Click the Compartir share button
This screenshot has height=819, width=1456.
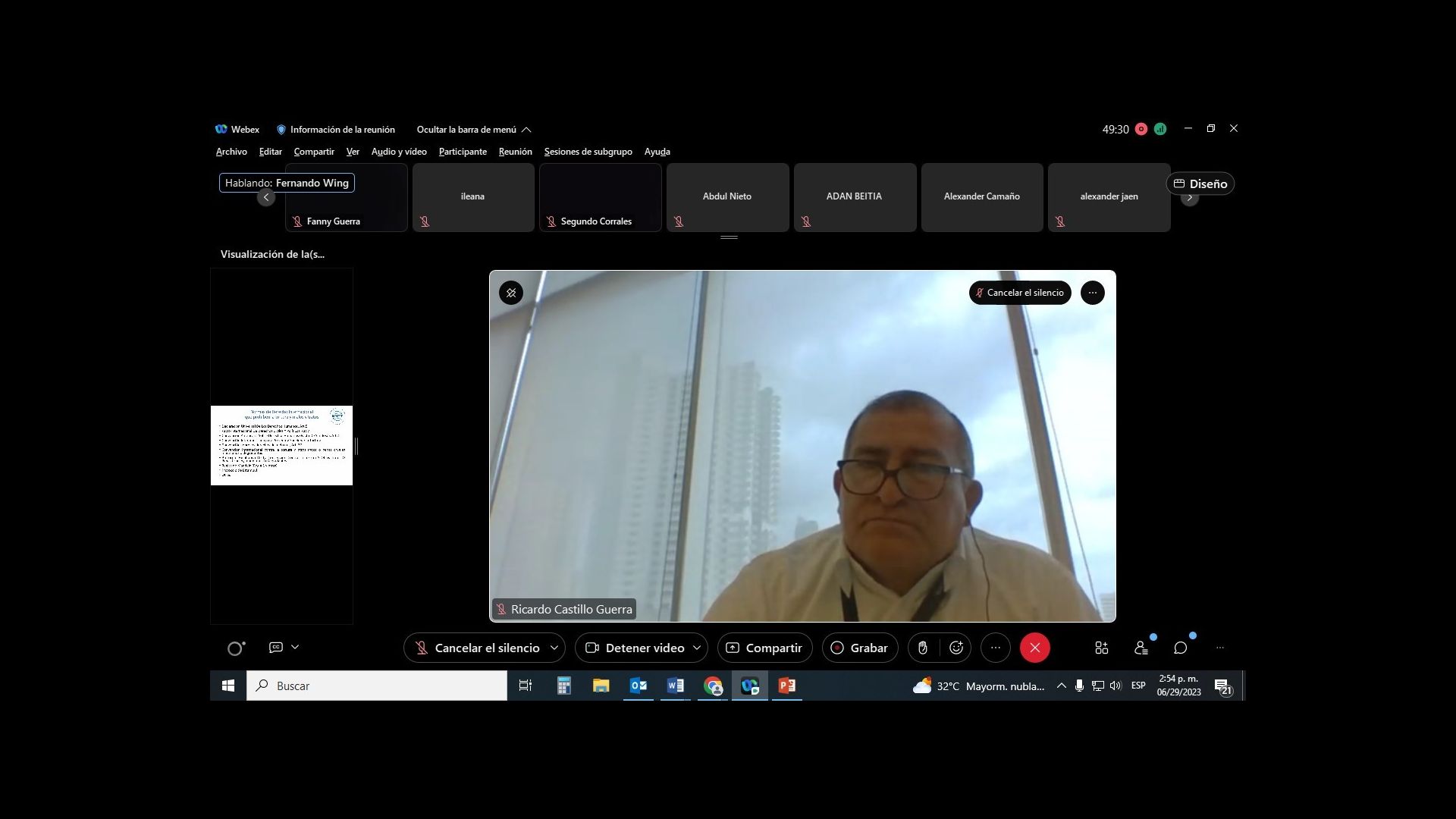click(764, 648)
